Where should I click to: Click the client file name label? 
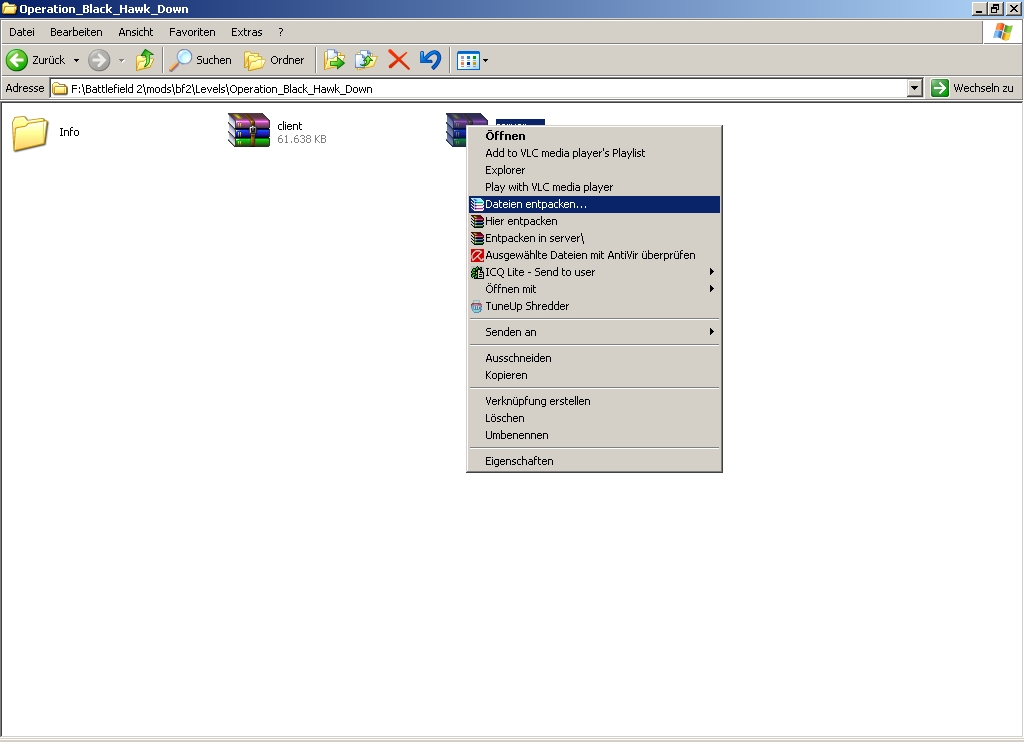(289, 126)
